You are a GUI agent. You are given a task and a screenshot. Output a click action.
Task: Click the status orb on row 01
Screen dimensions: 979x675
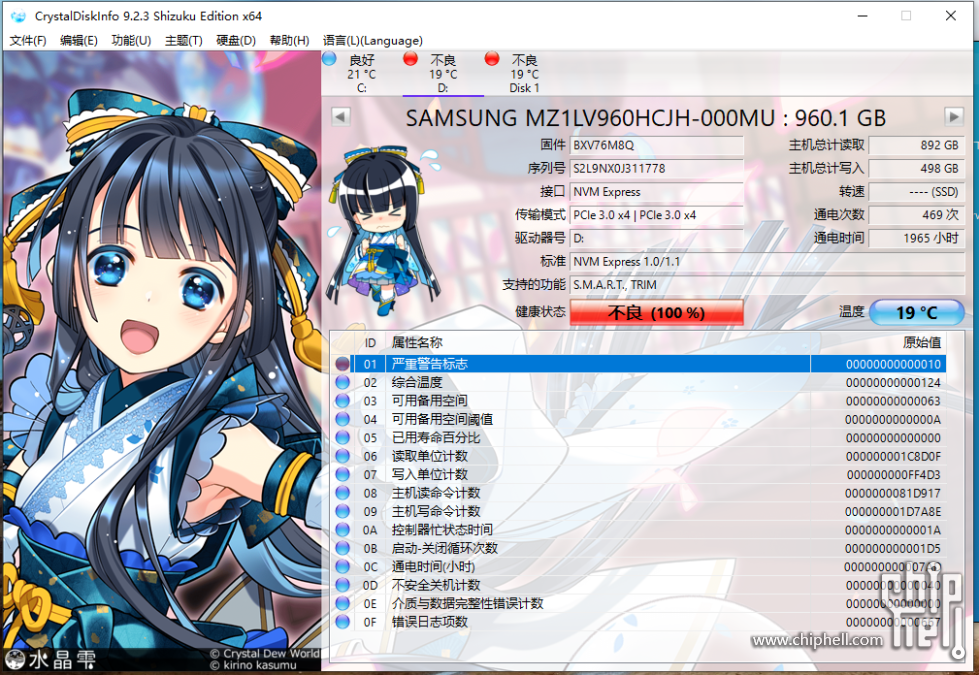point(342,364)
